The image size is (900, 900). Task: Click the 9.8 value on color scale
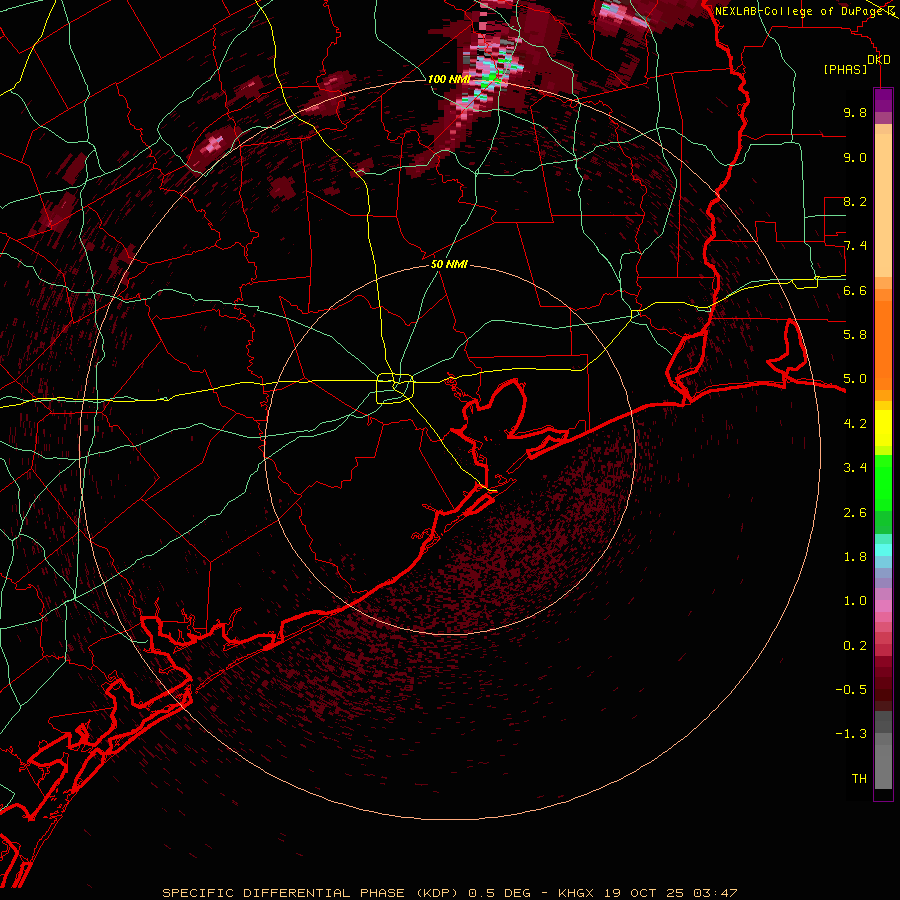(855, 112)
